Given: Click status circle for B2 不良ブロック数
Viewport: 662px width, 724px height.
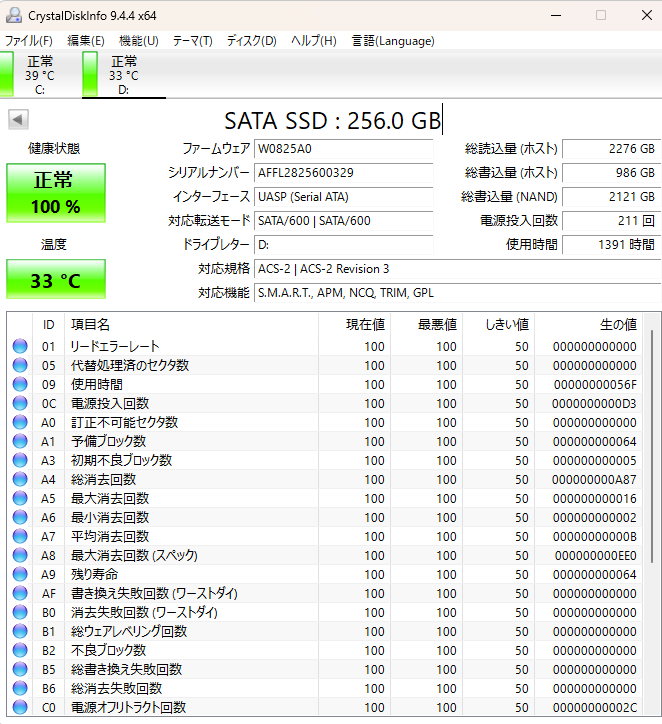Looking at the screenshot, I should pos(20,650).
